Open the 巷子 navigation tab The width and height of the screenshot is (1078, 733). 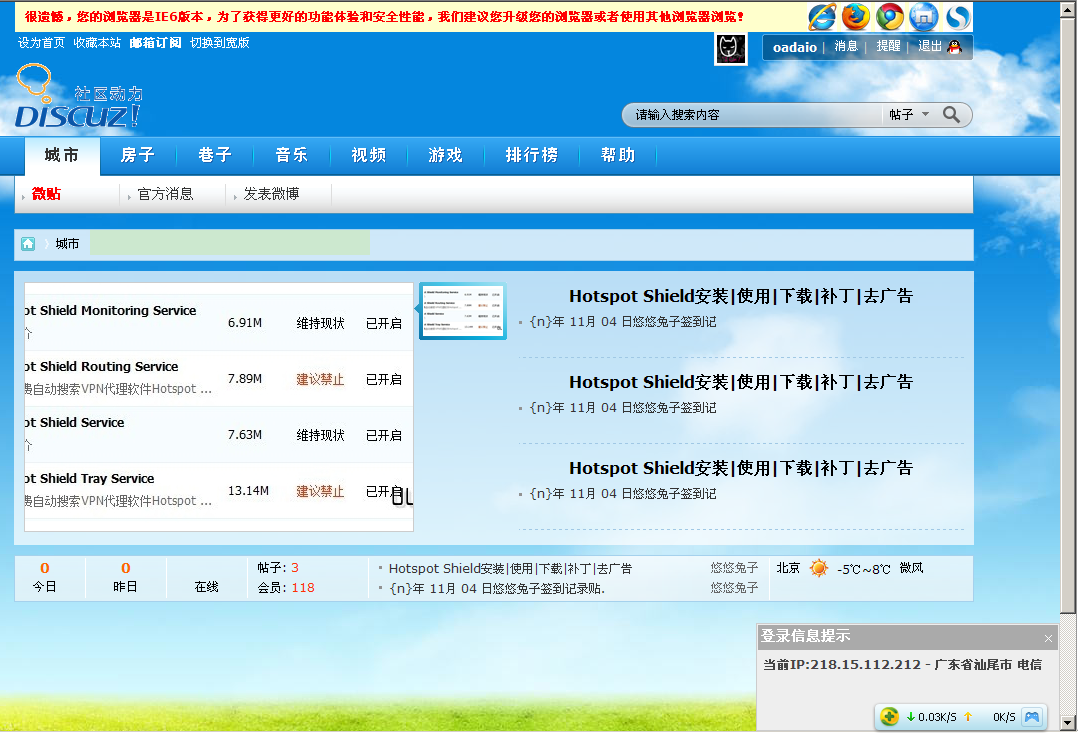pos(215,155)
